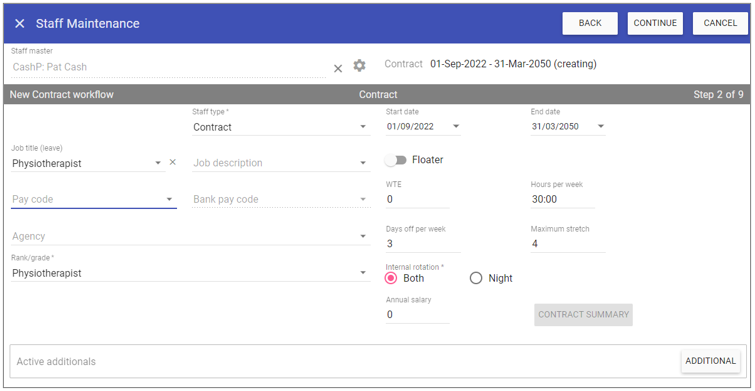The width and height of the screenshot is (755, 391).
Task: Close Staff Maintenance with the X icon
Action: [19, 24]
